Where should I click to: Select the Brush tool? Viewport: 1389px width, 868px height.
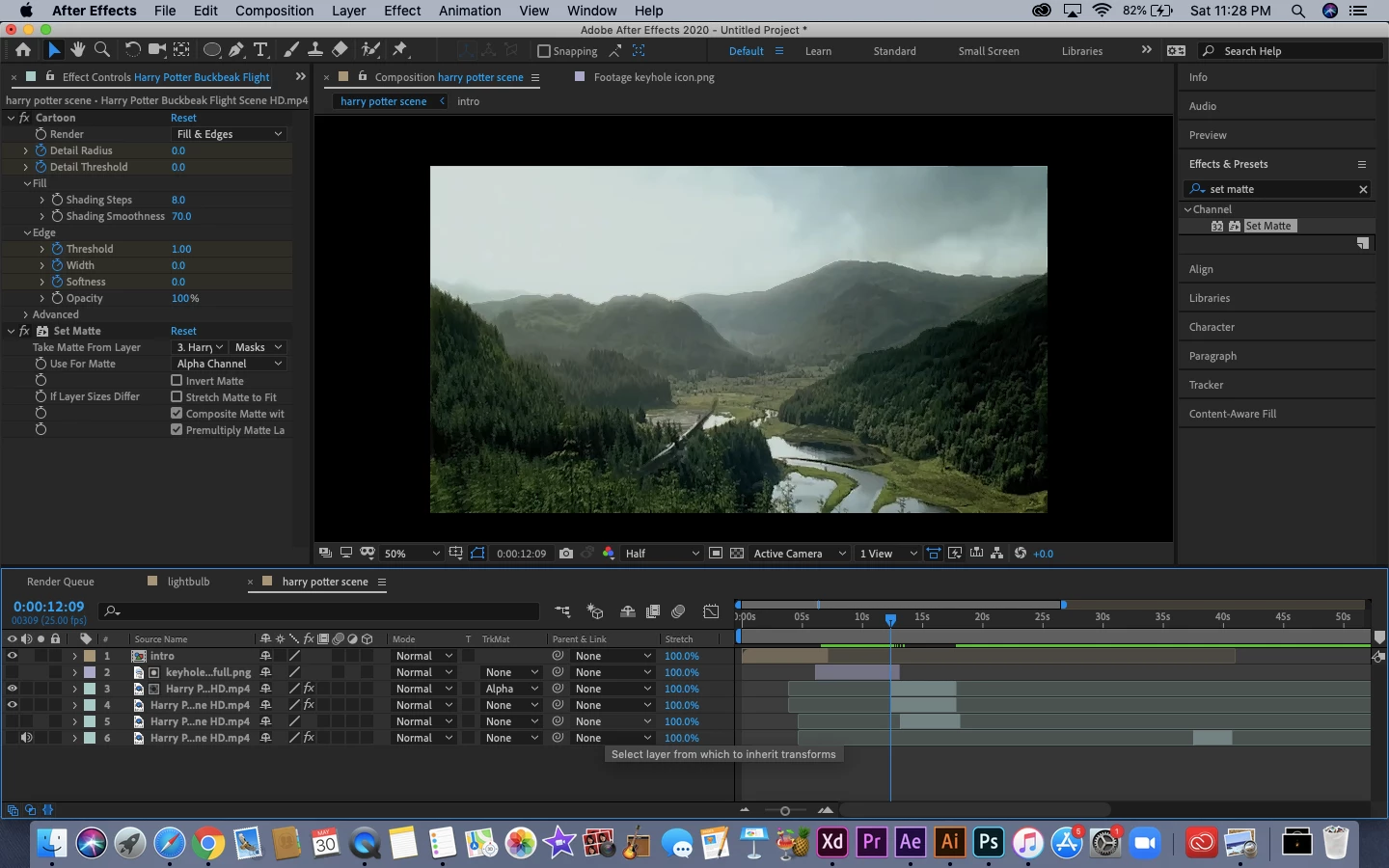click(x=290, y=50)
